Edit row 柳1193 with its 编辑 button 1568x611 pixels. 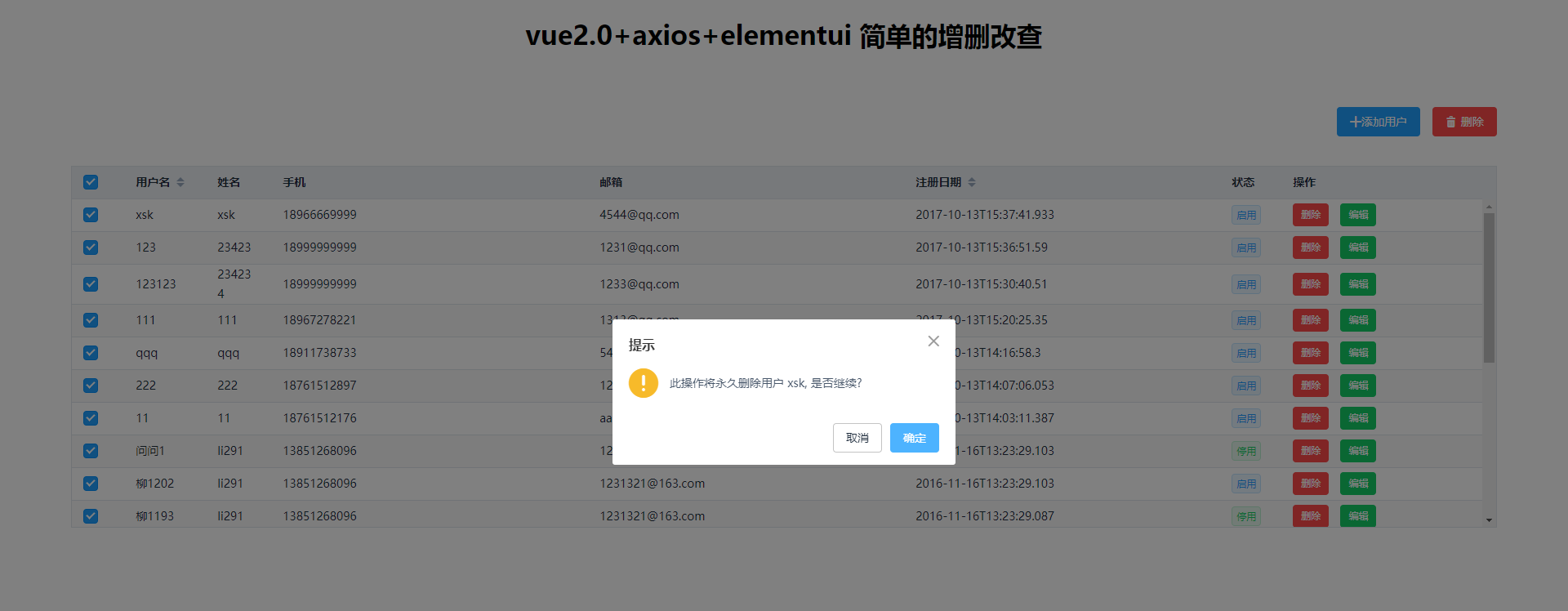coord(1358,516)
